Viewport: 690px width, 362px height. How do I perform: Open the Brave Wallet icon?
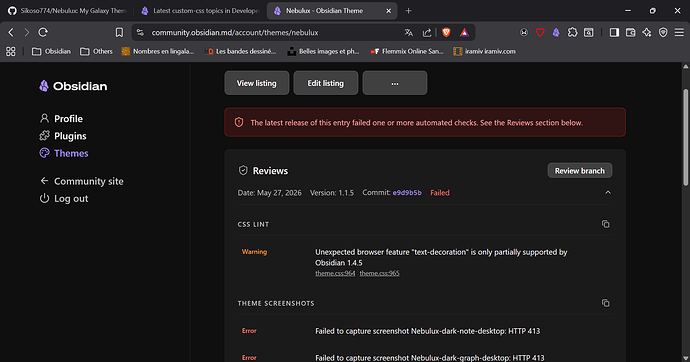[x=631, y=32]
